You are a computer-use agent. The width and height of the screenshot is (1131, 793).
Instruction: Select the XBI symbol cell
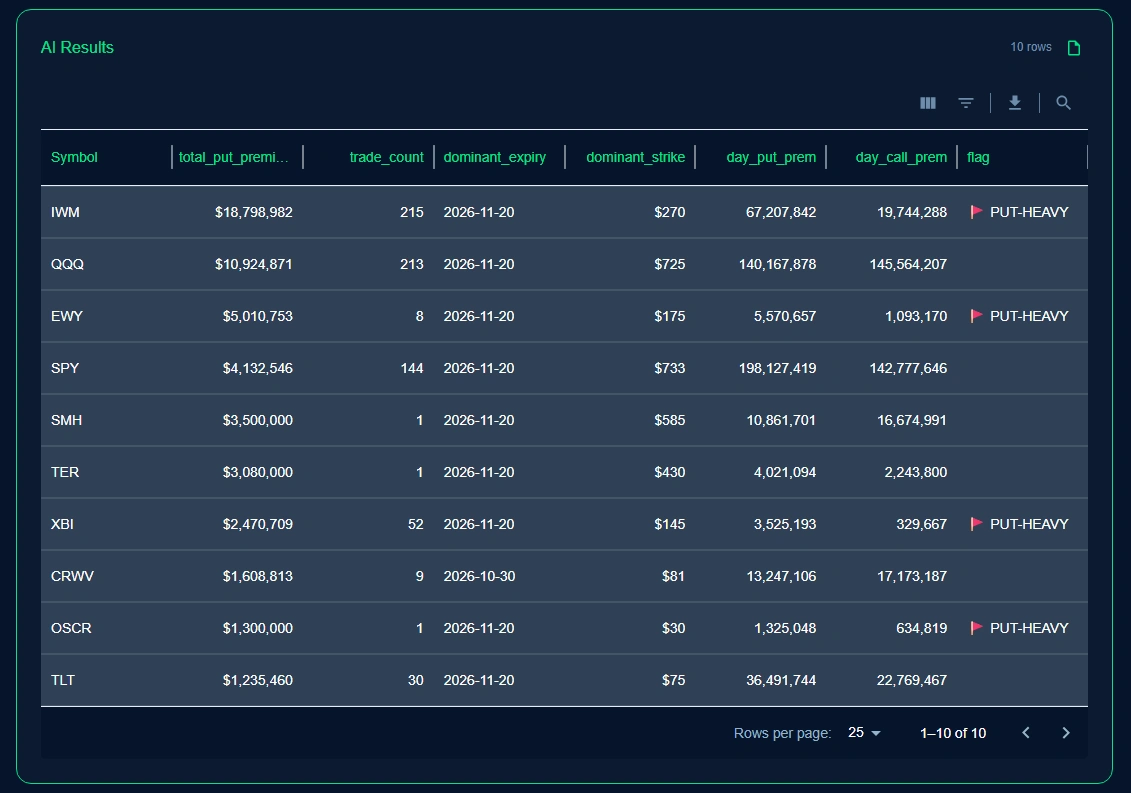coord(63,524)
